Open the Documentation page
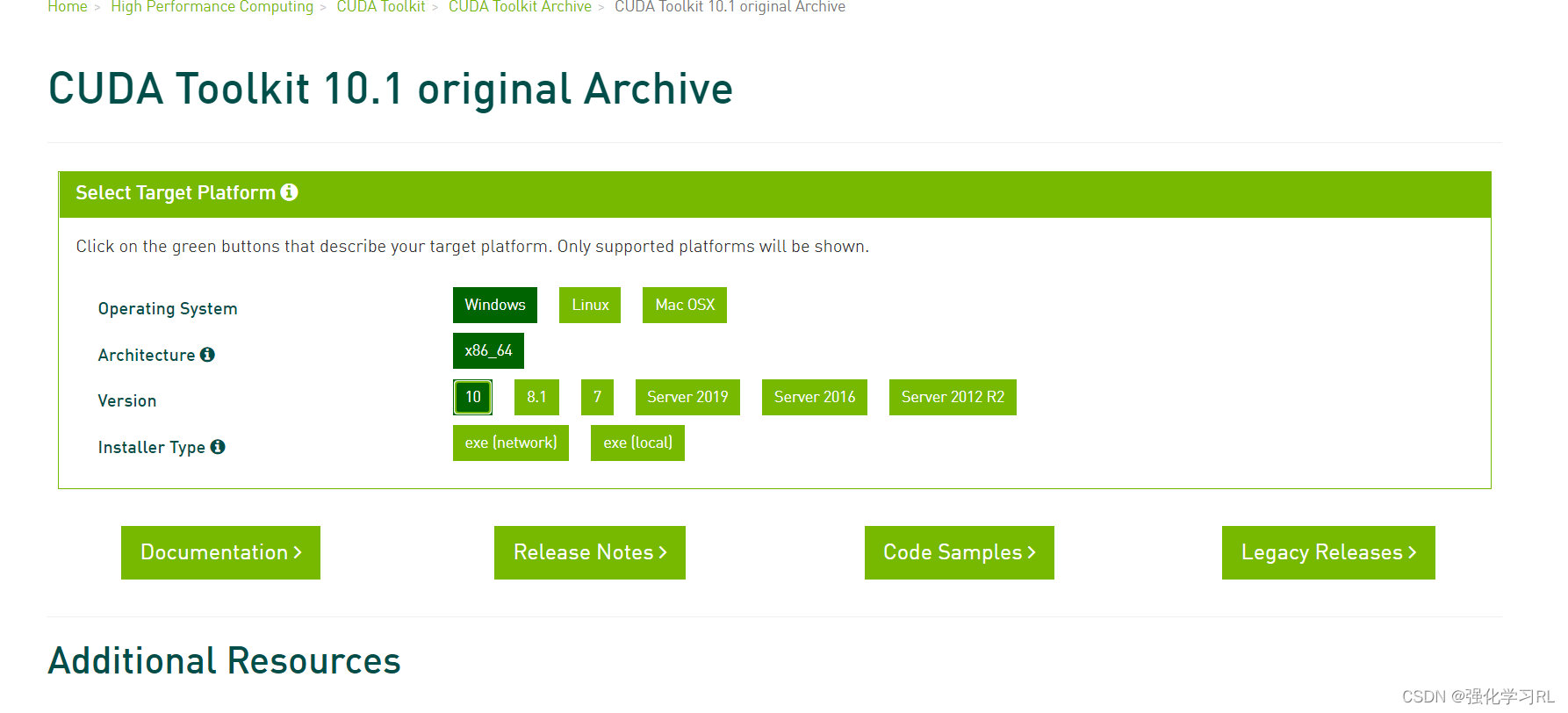This screenshot has height=713, width=1568. (220, 552)
